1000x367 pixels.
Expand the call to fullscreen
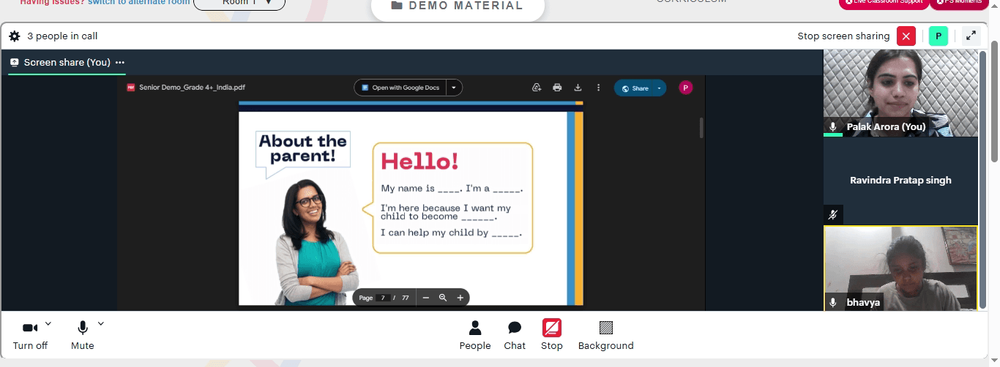[971, 36]
